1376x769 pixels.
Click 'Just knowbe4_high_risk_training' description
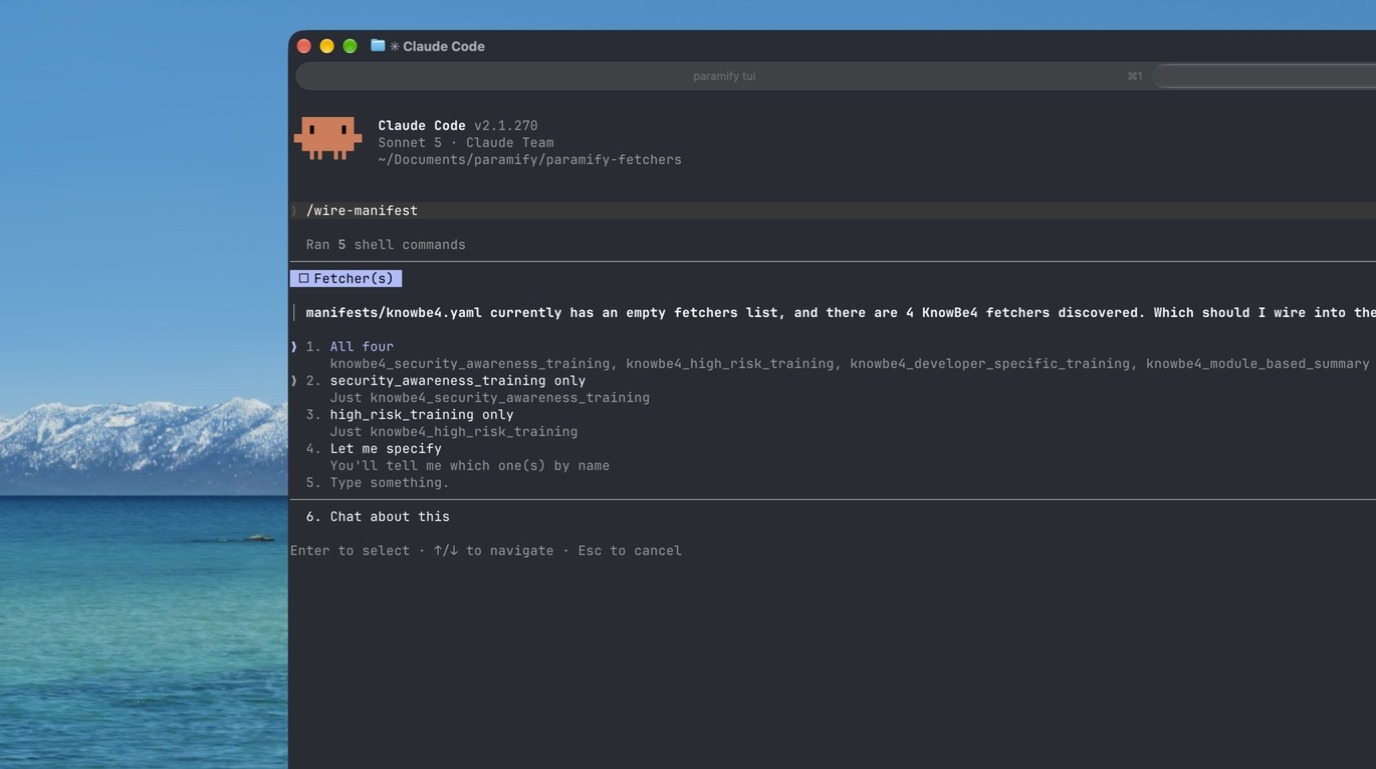coord(453,432)
